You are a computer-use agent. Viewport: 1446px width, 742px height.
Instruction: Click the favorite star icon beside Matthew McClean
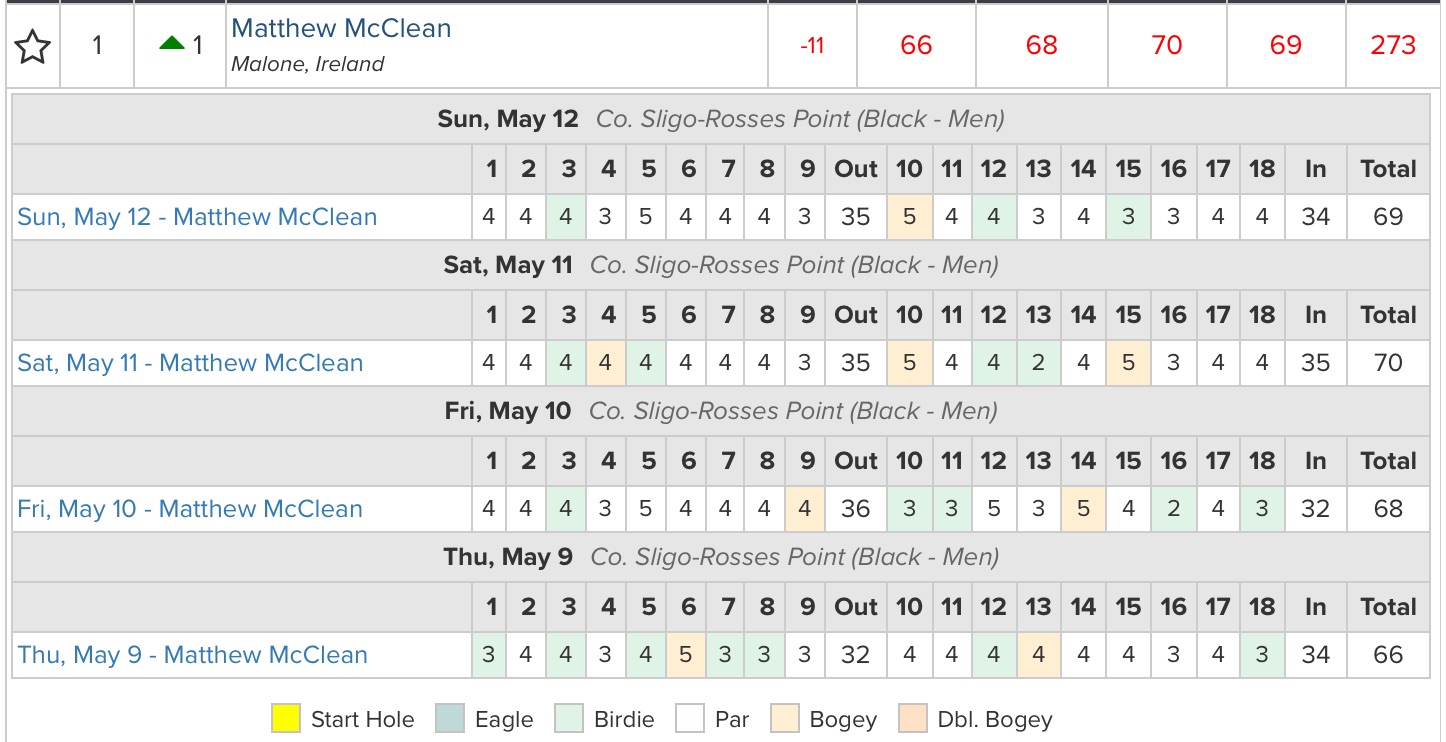pyautogui.click(x=33, y=46)
